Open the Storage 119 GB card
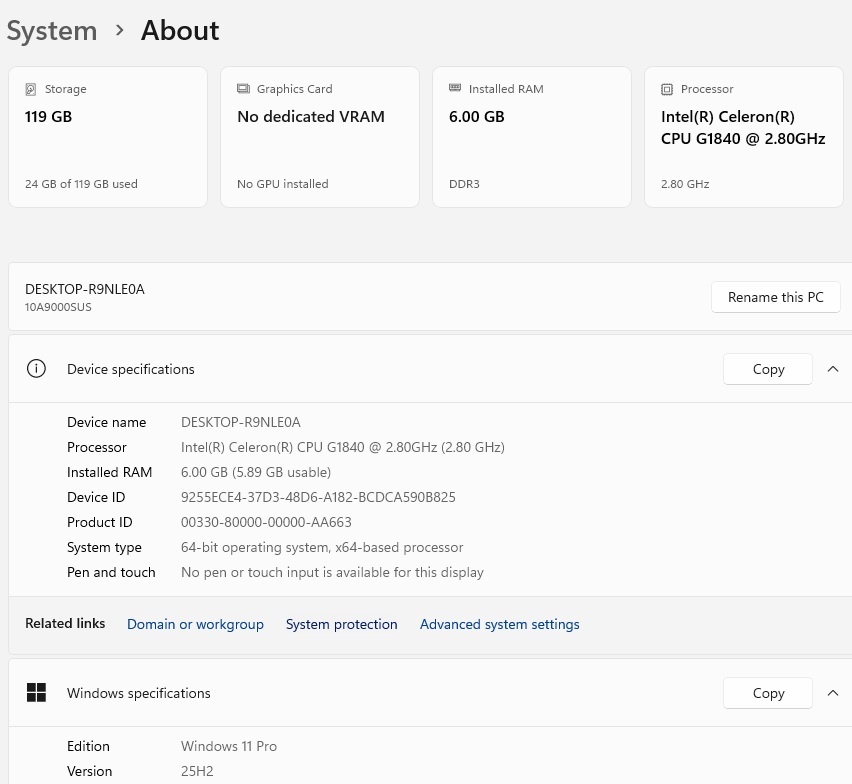Image resolution: width=852 pixels, height=784 pixels. [x=108, y=137]
